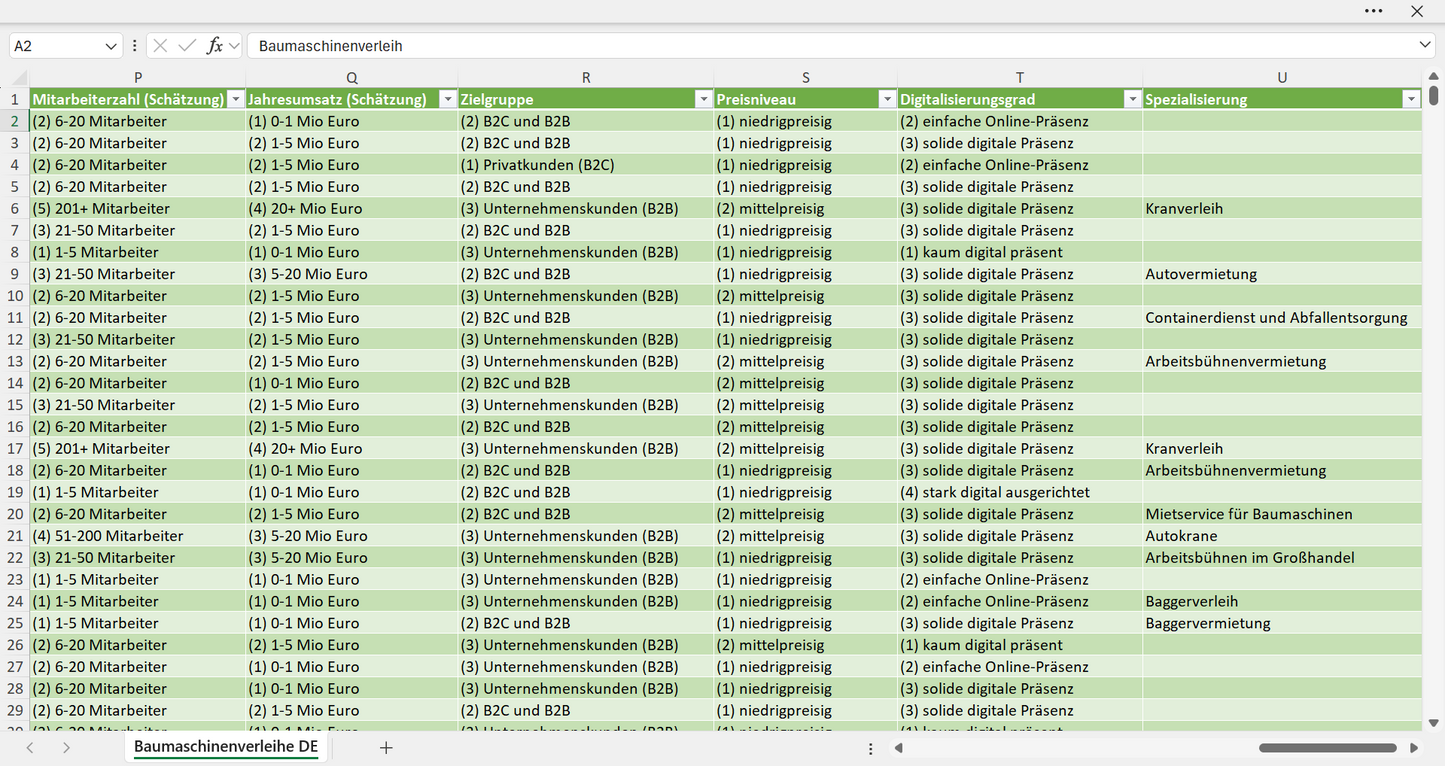Go to next sheet arrow
The width and height of the screenshot is (1445, 766).
[66, 748]
